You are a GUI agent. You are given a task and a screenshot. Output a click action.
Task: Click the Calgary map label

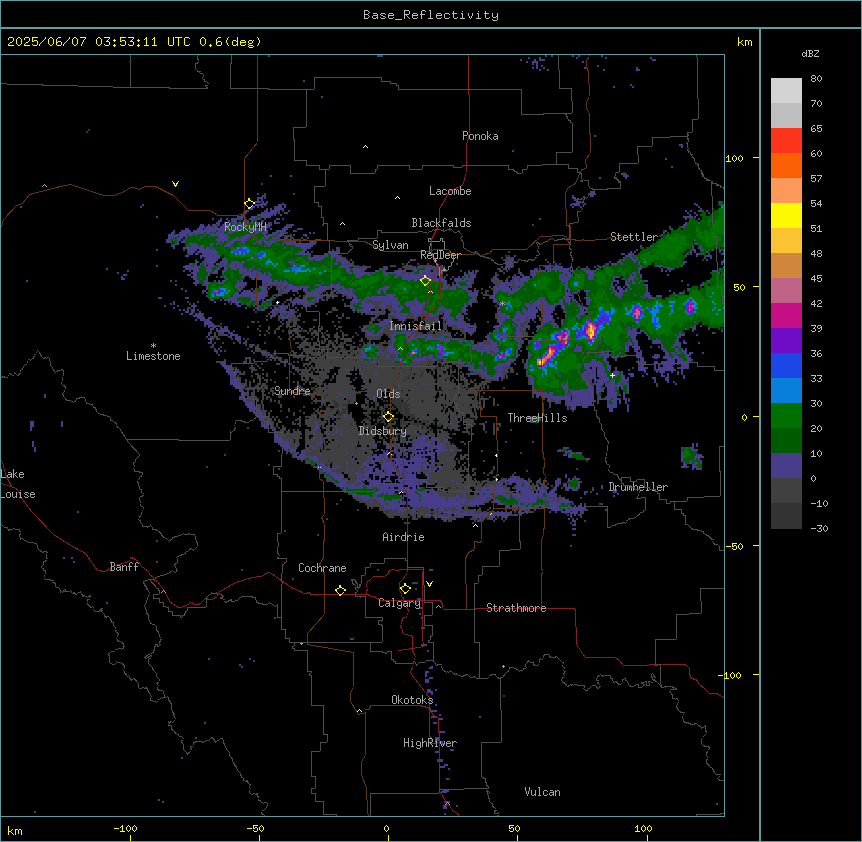(x=399, y=603)
